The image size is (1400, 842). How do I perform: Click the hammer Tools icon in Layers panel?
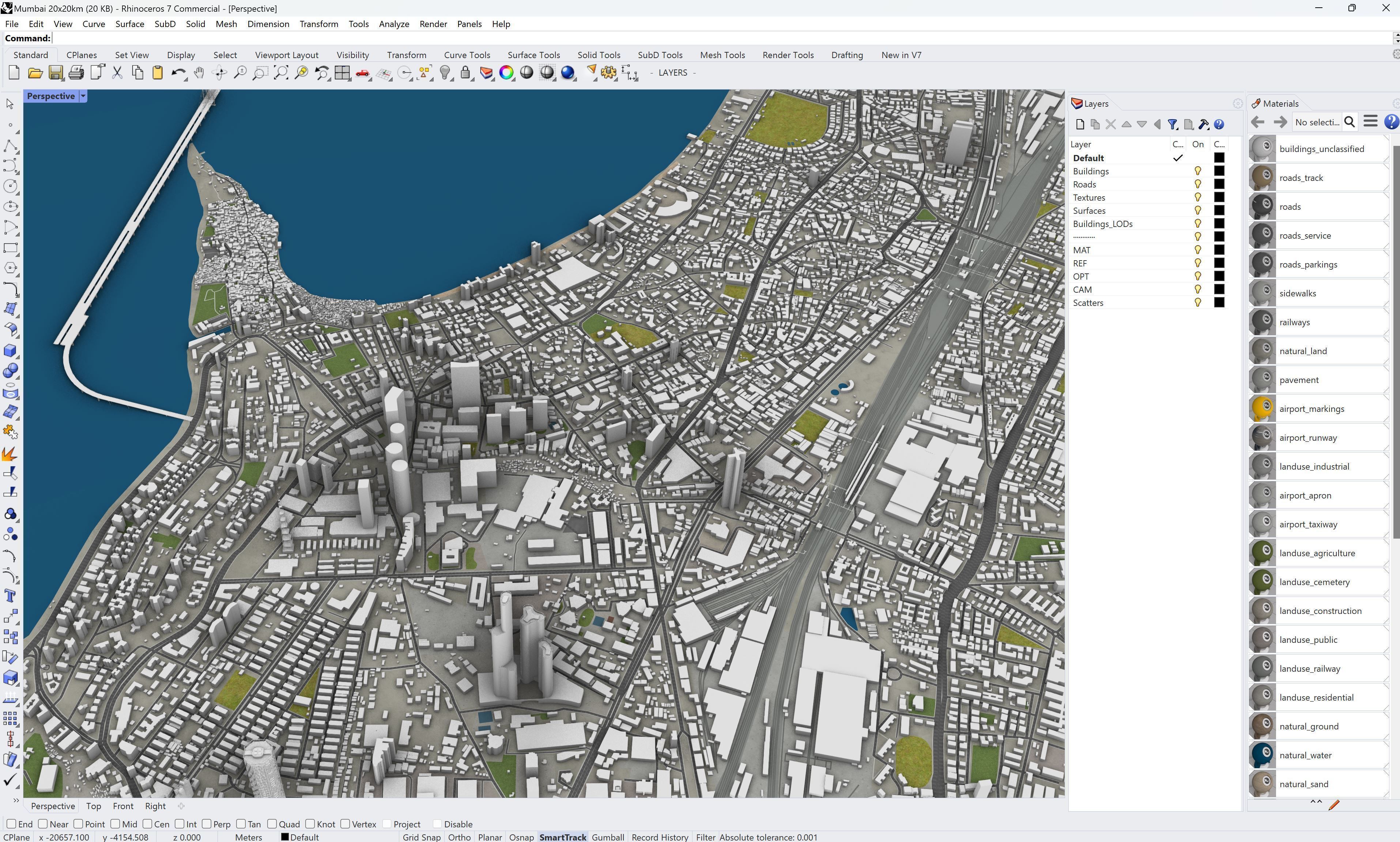point(1204,124)
